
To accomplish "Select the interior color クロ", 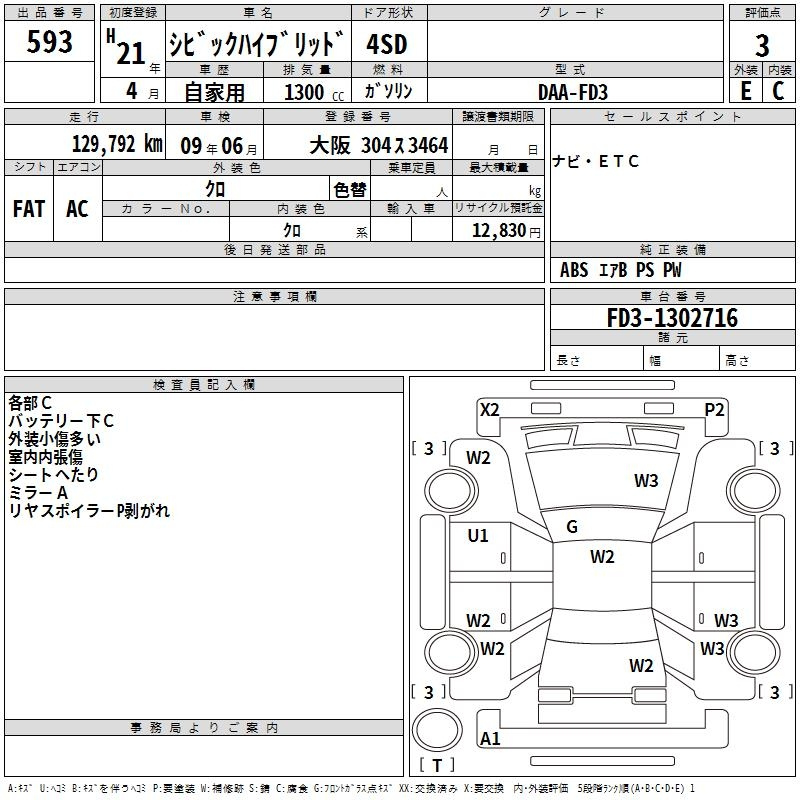I will pos(292,230).
